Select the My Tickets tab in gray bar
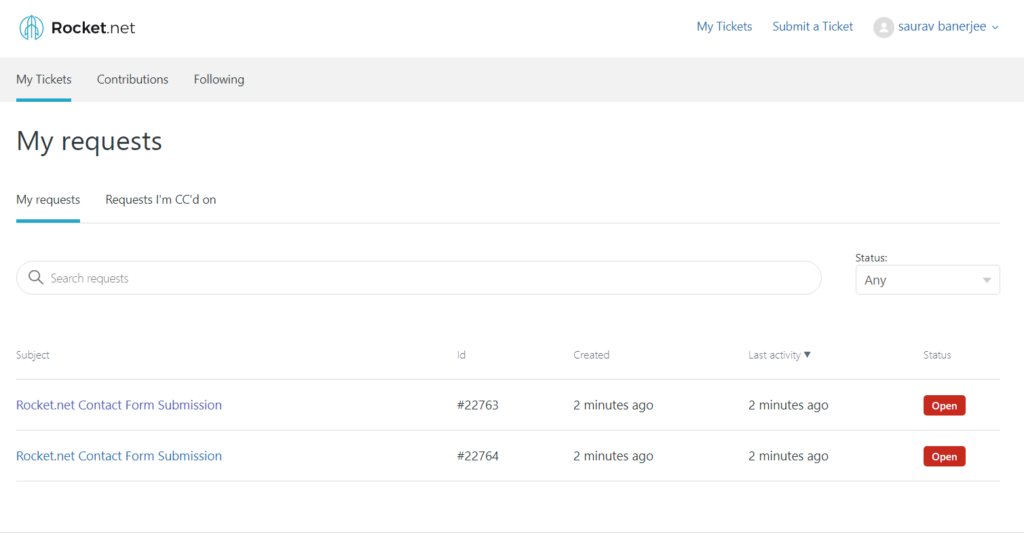The width and height of the screenshot is (1024, 533). click(44, 80)
